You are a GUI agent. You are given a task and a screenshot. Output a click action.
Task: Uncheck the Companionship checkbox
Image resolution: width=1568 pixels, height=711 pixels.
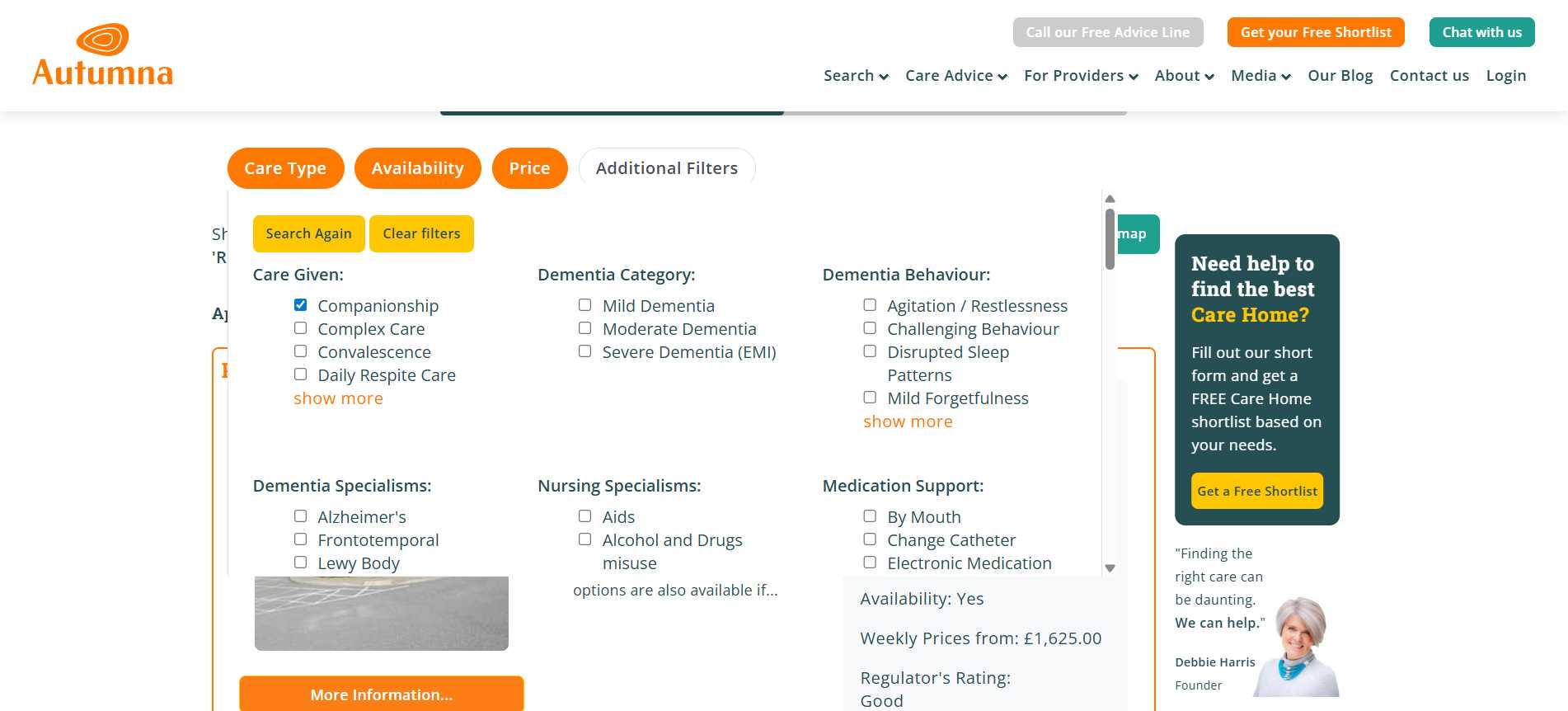tap(301, 305)
